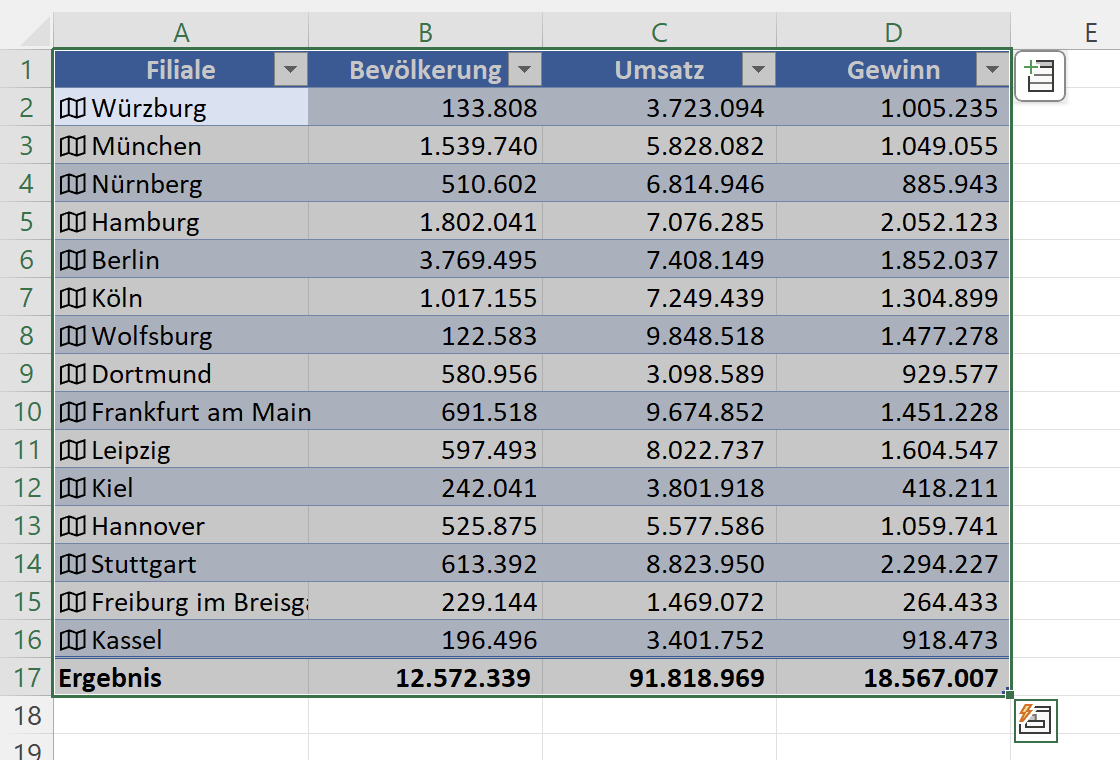1120x760 pixels.
Task: Click the map icon next to Nürnberg
Action: point(72,184)
